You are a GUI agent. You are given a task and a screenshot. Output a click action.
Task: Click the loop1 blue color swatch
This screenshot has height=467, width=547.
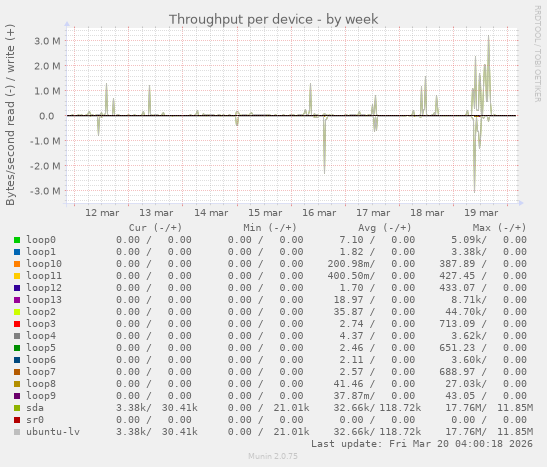(x=17, y=252)
